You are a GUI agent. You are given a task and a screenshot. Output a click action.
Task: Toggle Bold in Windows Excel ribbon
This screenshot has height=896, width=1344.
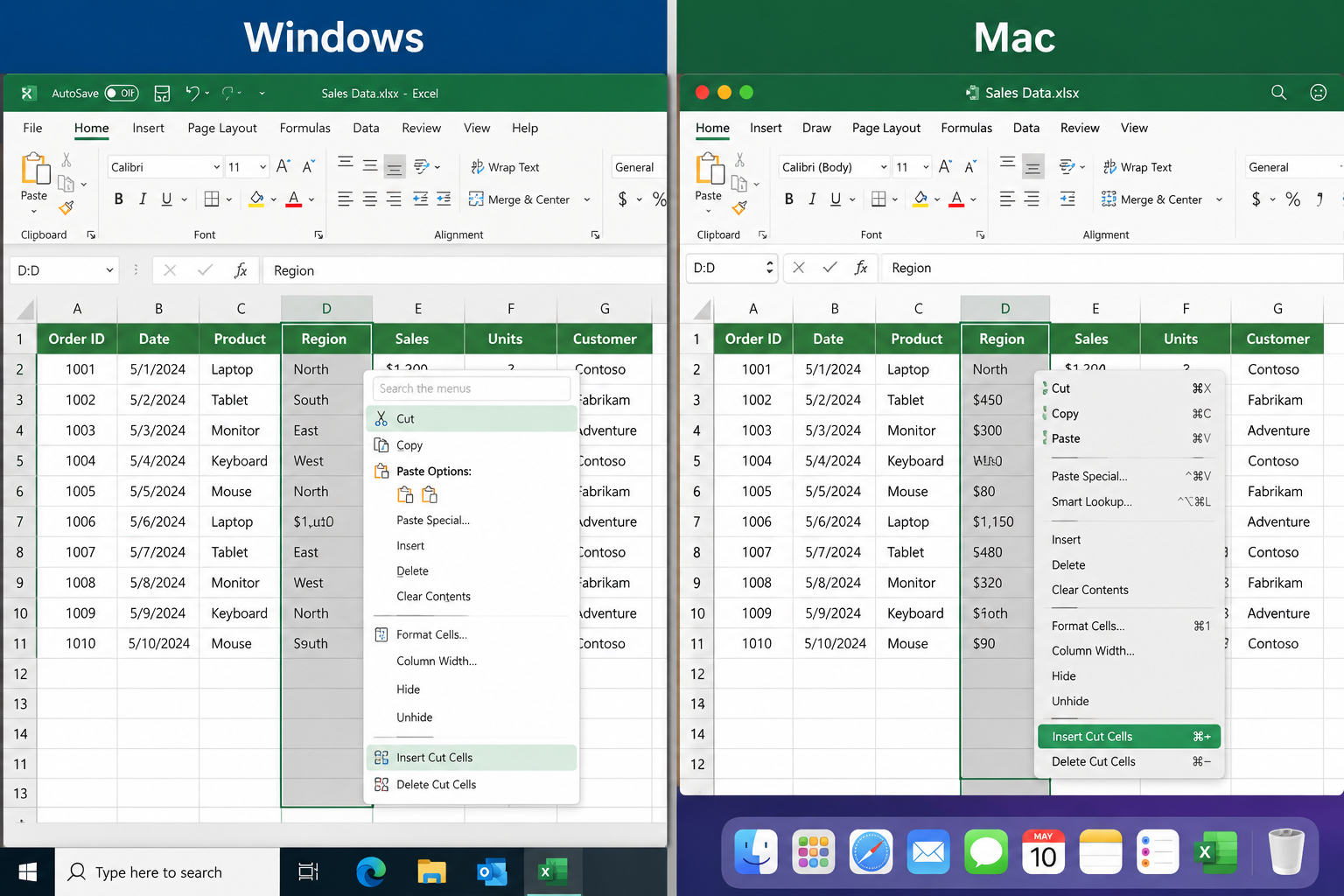[x=119, y=199]
